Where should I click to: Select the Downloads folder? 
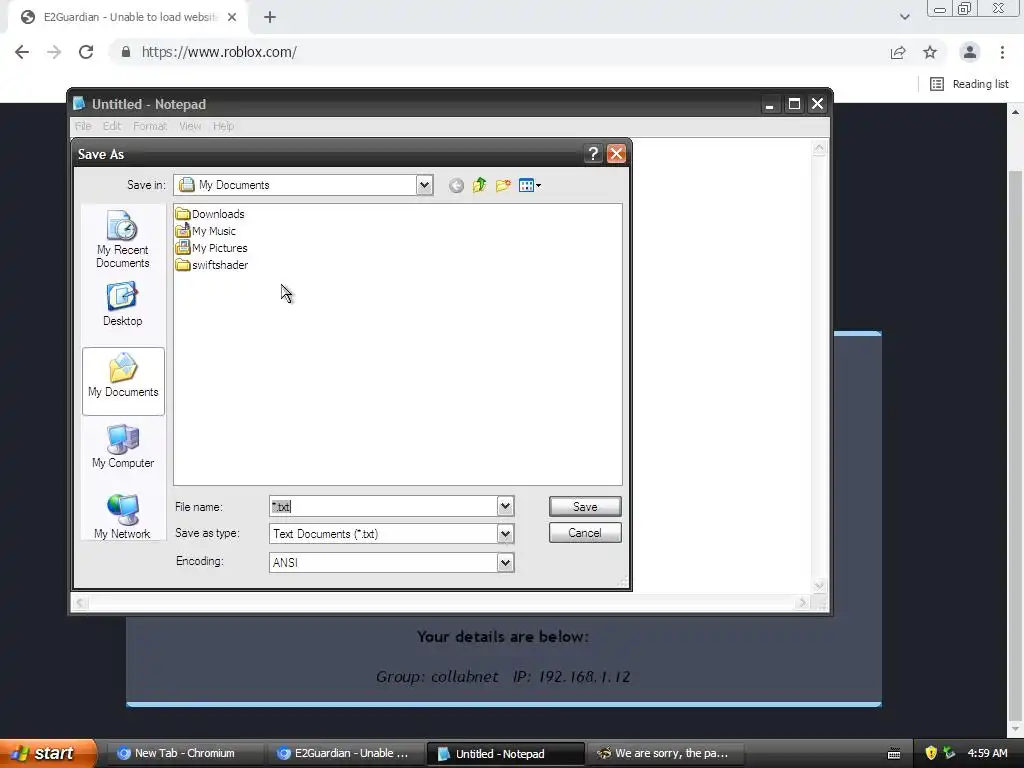click(210, 214)
